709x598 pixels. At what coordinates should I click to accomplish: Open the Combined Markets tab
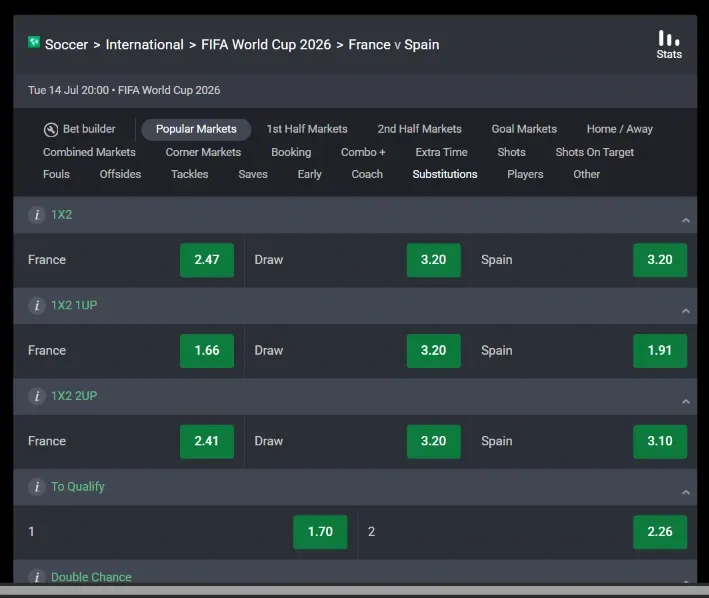tap(89, 152)
